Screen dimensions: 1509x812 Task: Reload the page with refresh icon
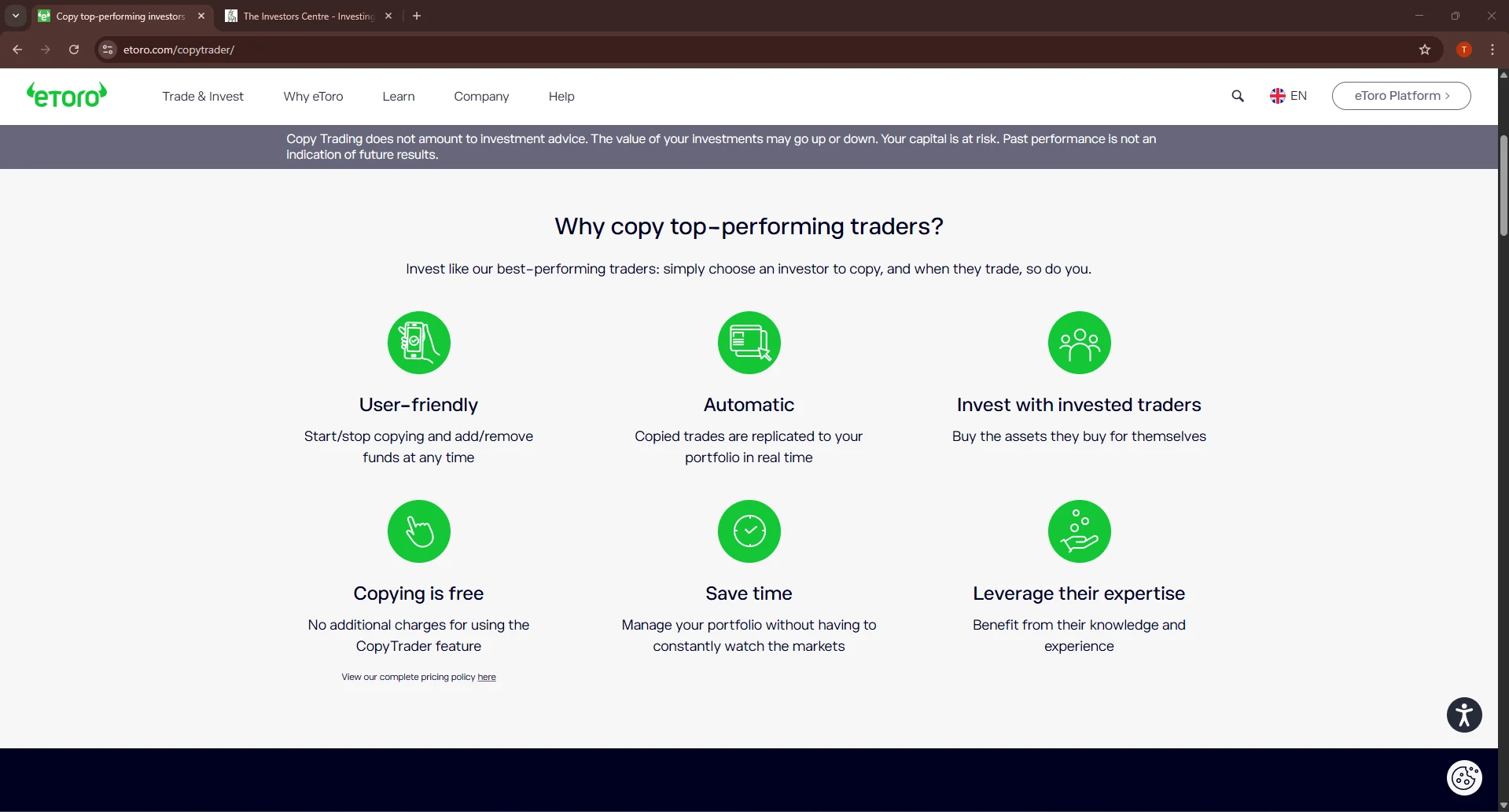(x=74, y=50)
